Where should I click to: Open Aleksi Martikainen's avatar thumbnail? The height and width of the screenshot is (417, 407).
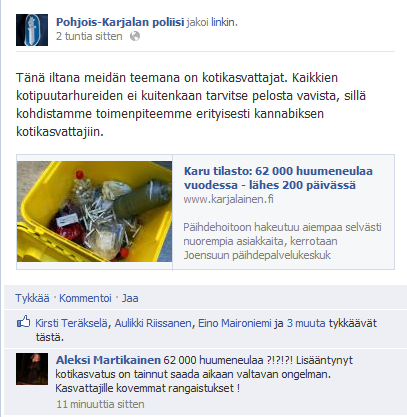click(32, 369)
